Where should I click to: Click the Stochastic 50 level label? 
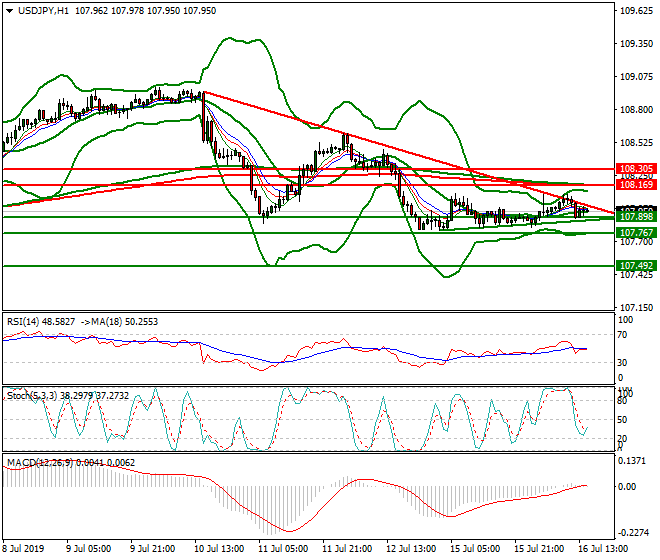pyautogui.click(x=623, y=420)
